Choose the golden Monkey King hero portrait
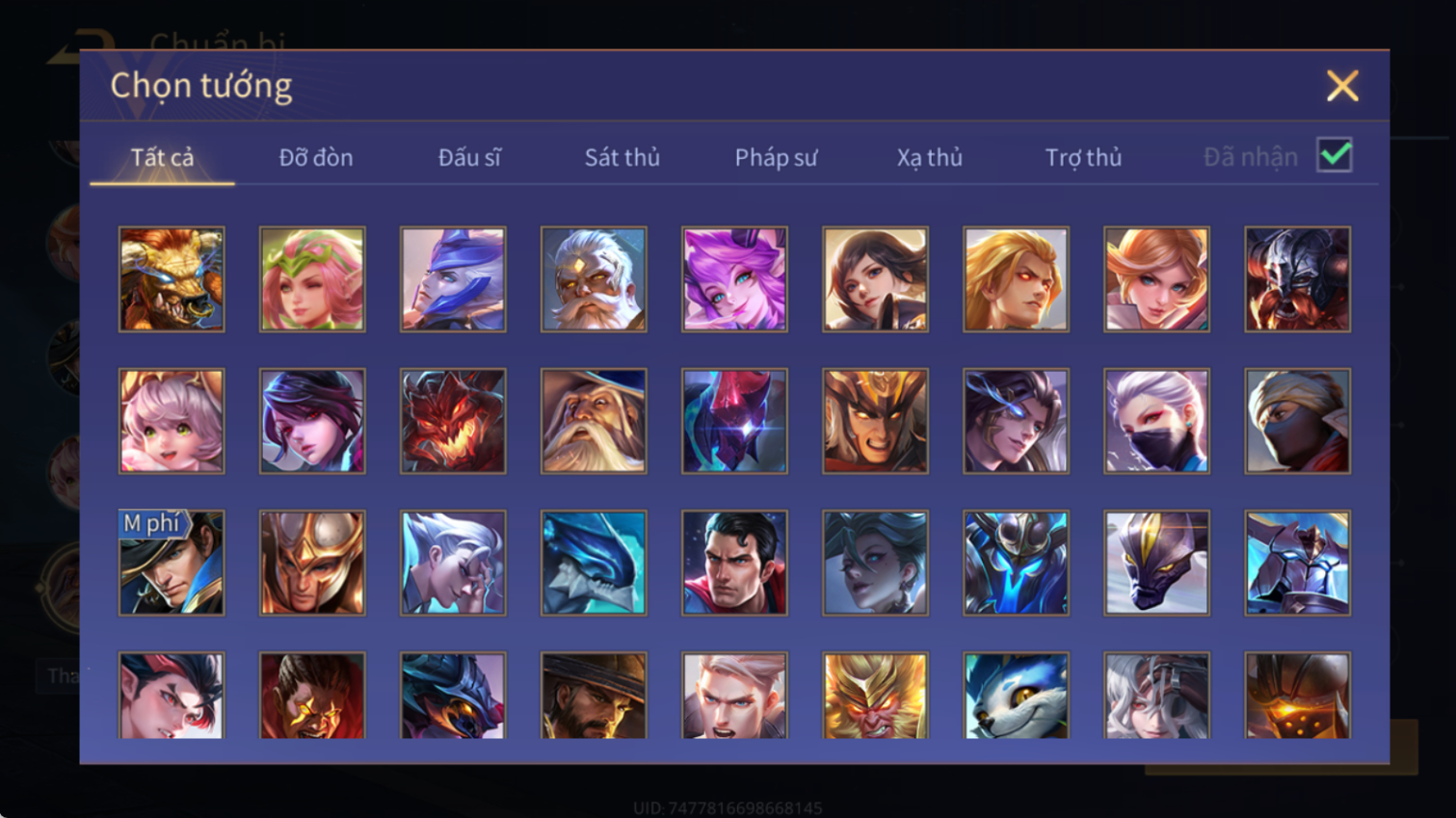The width and height of the screenshot is (1456, 818). pos(875,696)
